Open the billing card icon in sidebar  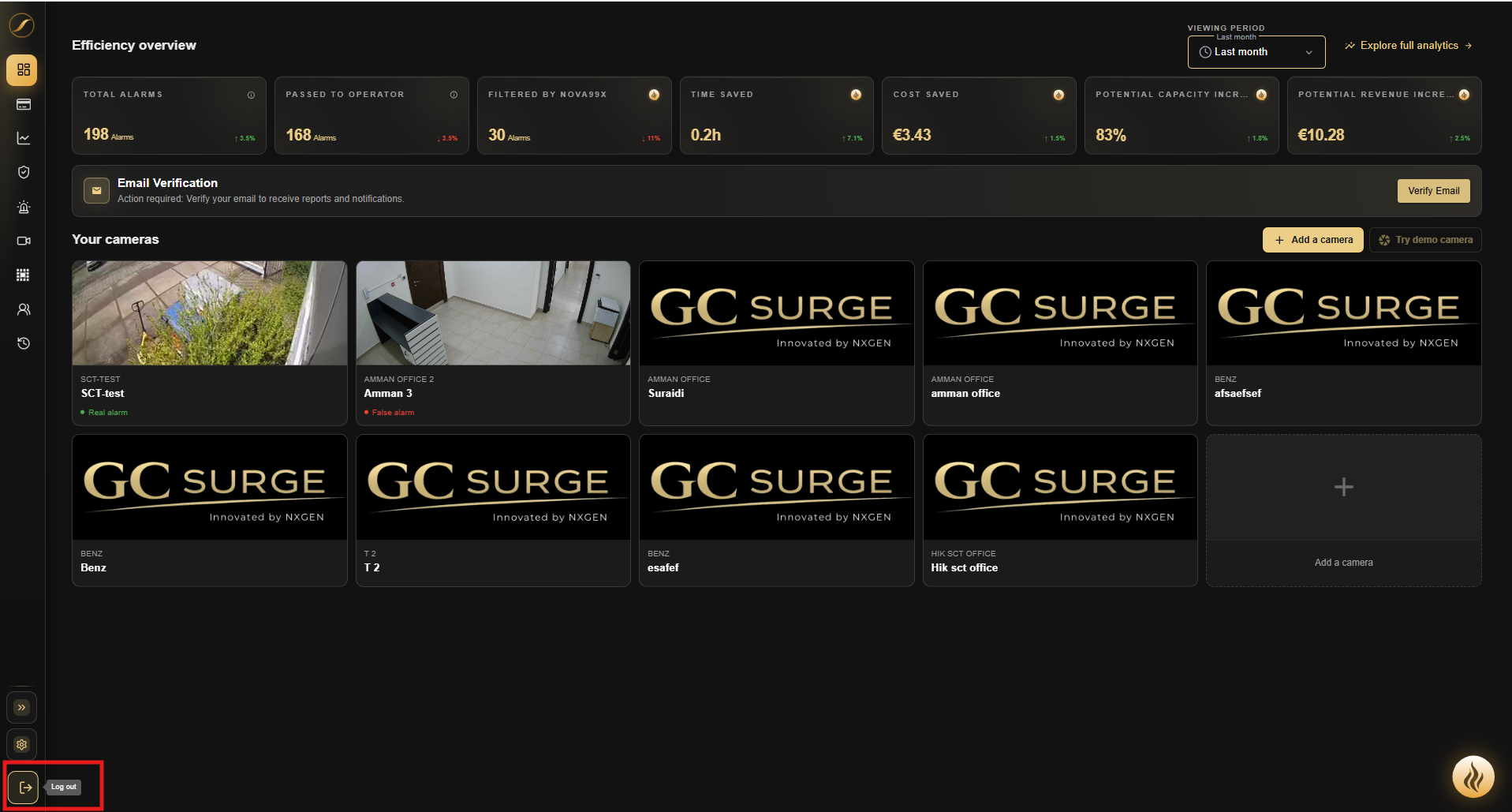click(23, 104)
